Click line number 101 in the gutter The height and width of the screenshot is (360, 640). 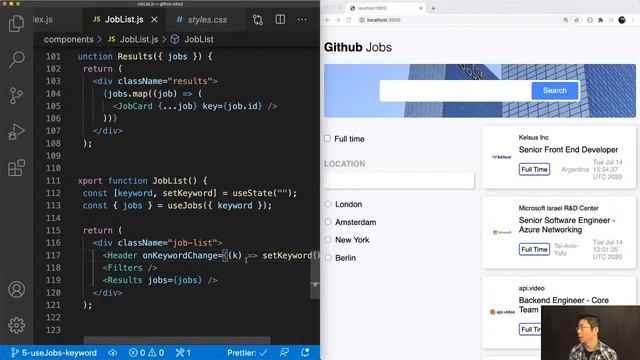[53, 57]
